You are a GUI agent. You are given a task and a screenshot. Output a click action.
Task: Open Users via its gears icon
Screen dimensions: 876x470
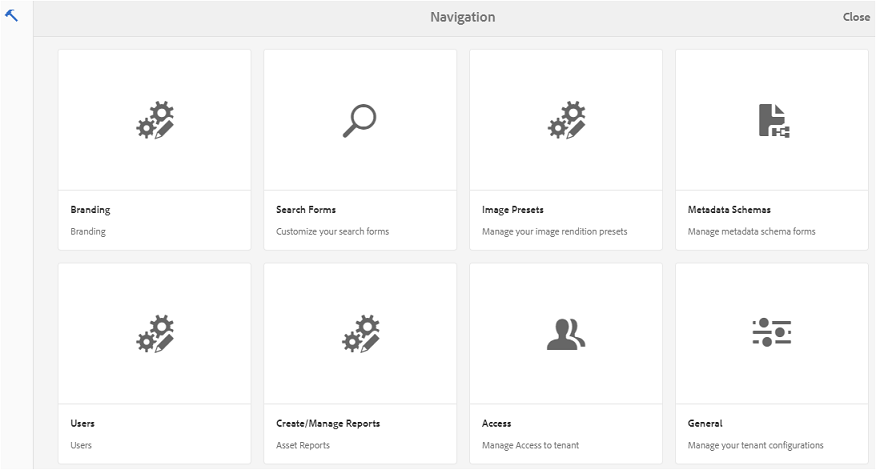155,334
